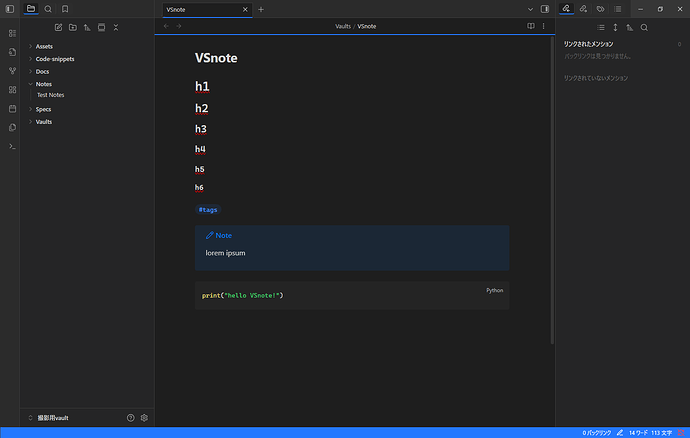Collapse the リンクされたメンション section
Screen dimensions: 690x438
pos(588,44)
